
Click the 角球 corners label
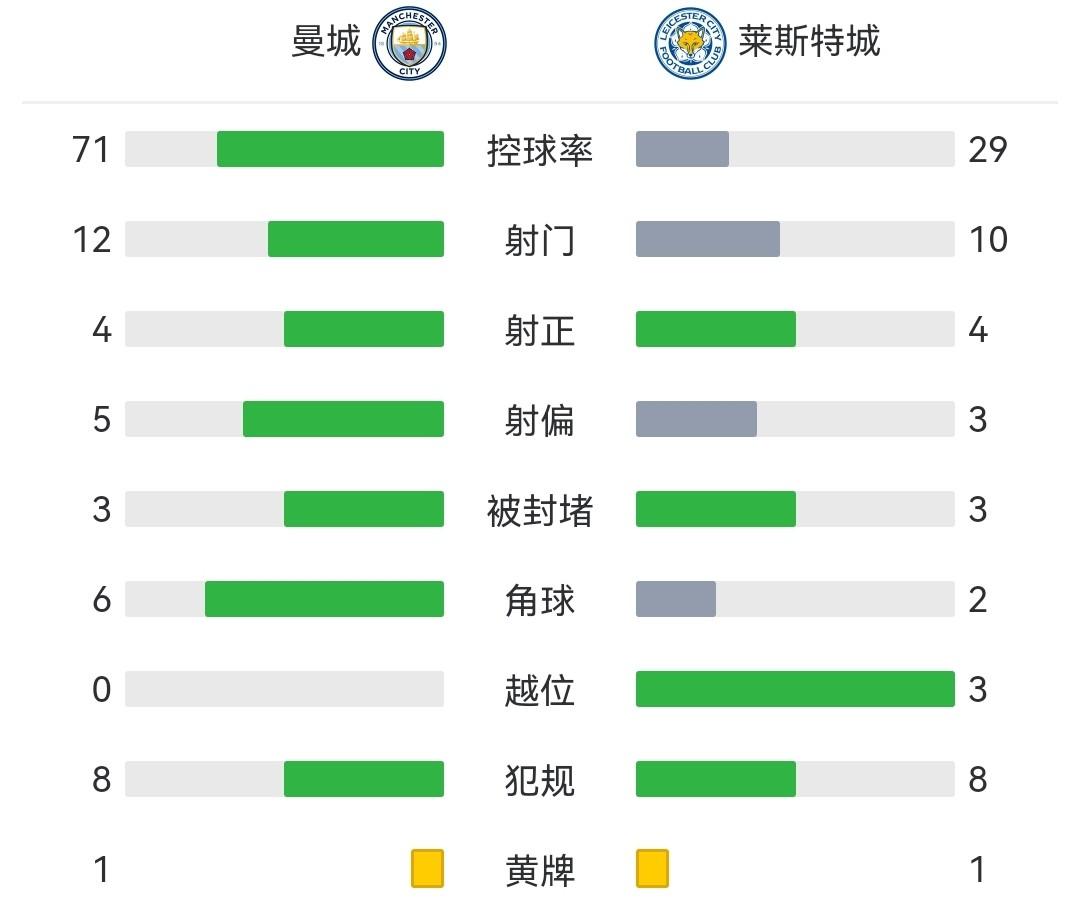(539, 600)
